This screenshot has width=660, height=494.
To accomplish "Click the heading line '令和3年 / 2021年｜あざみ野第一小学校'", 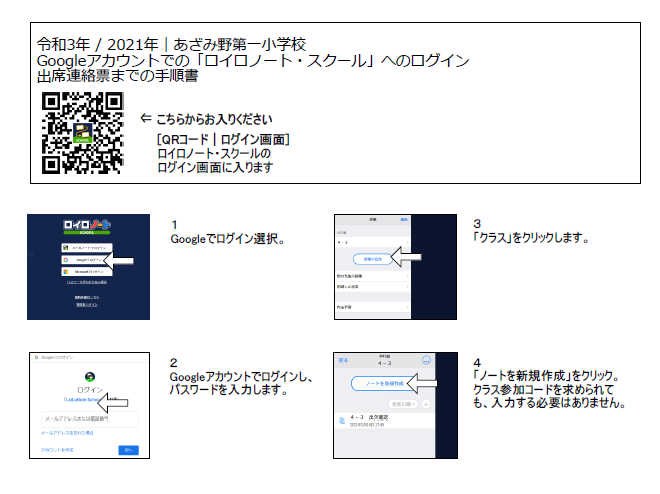I will [x=171, y=44].
